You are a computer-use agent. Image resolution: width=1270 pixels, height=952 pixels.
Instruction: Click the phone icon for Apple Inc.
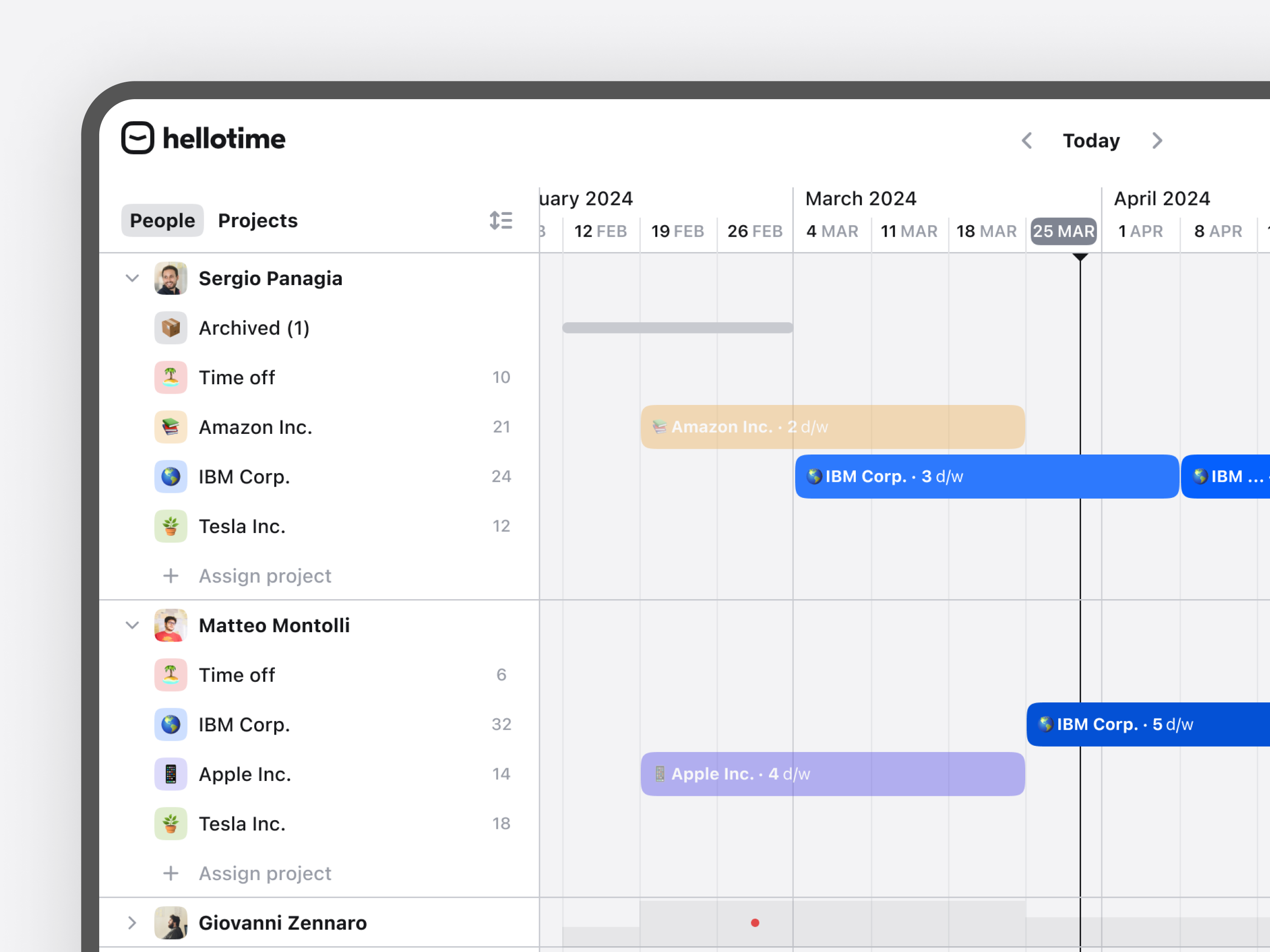pos(170,773)
